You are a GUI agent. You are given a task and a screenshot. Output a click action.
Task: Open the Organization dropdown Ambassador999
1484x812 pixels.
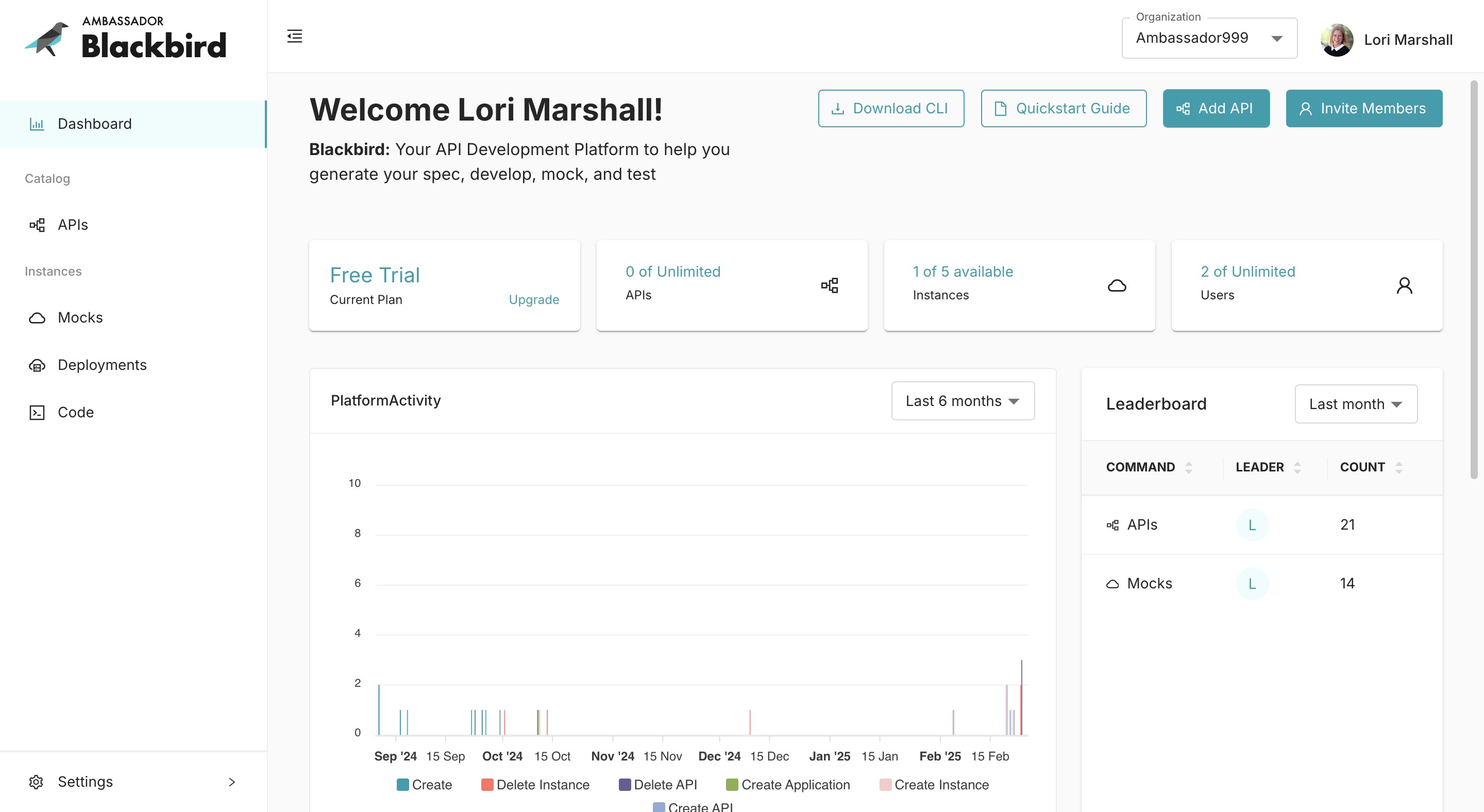(1209, 38)
